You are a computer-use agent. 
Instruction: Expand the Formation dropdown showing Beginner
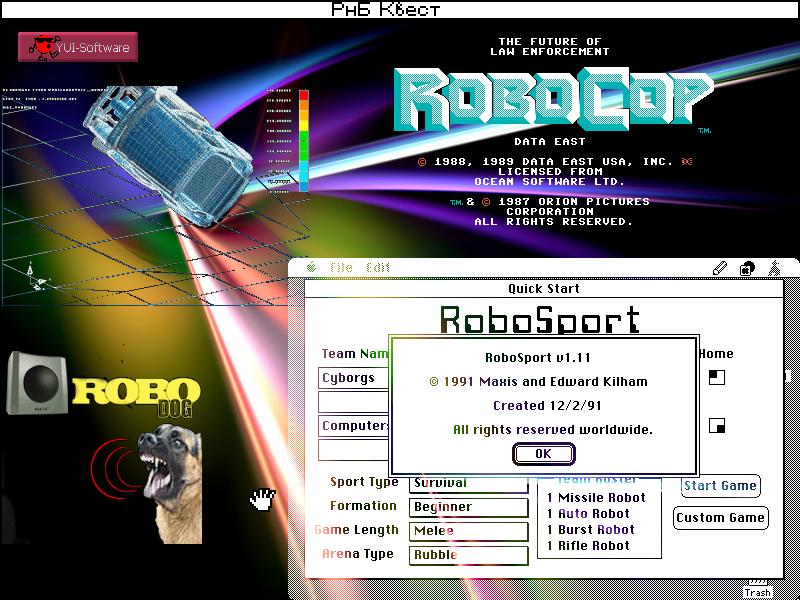[x=468, y=507]
